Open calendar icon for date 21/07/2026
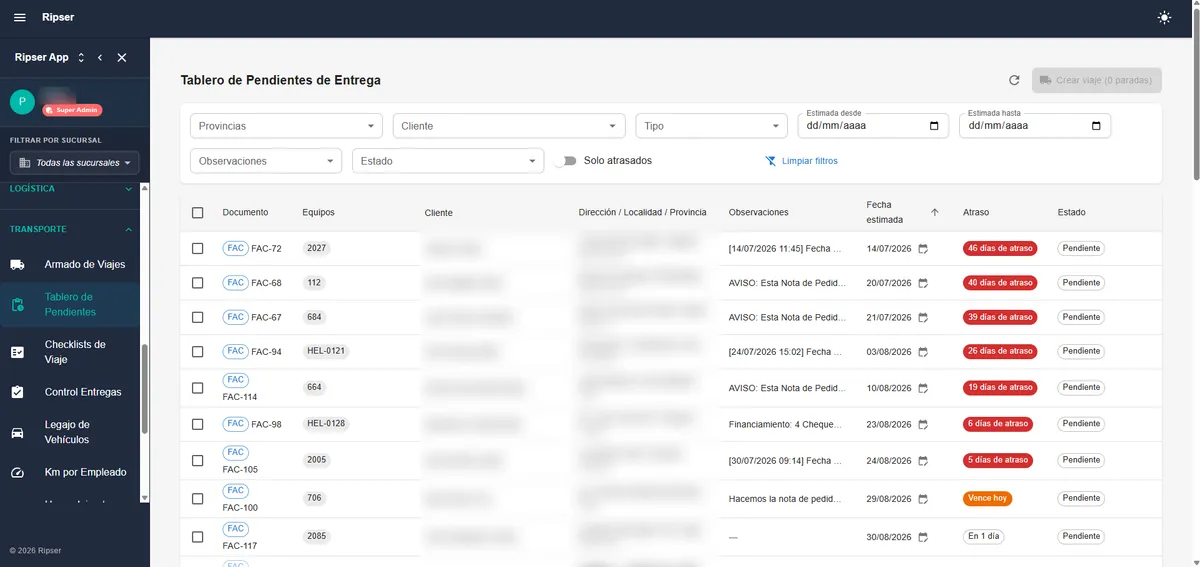Image resolution: width=1200 pixels, height=567 pixels. pos(923,317)
